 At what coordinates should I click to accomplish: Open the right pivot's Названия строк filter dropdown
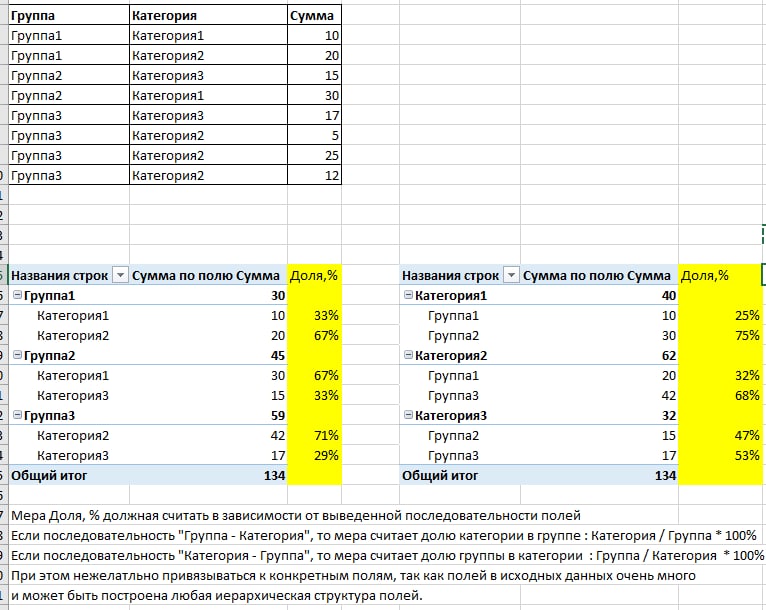pyautogui.click(x=511, y=275)
